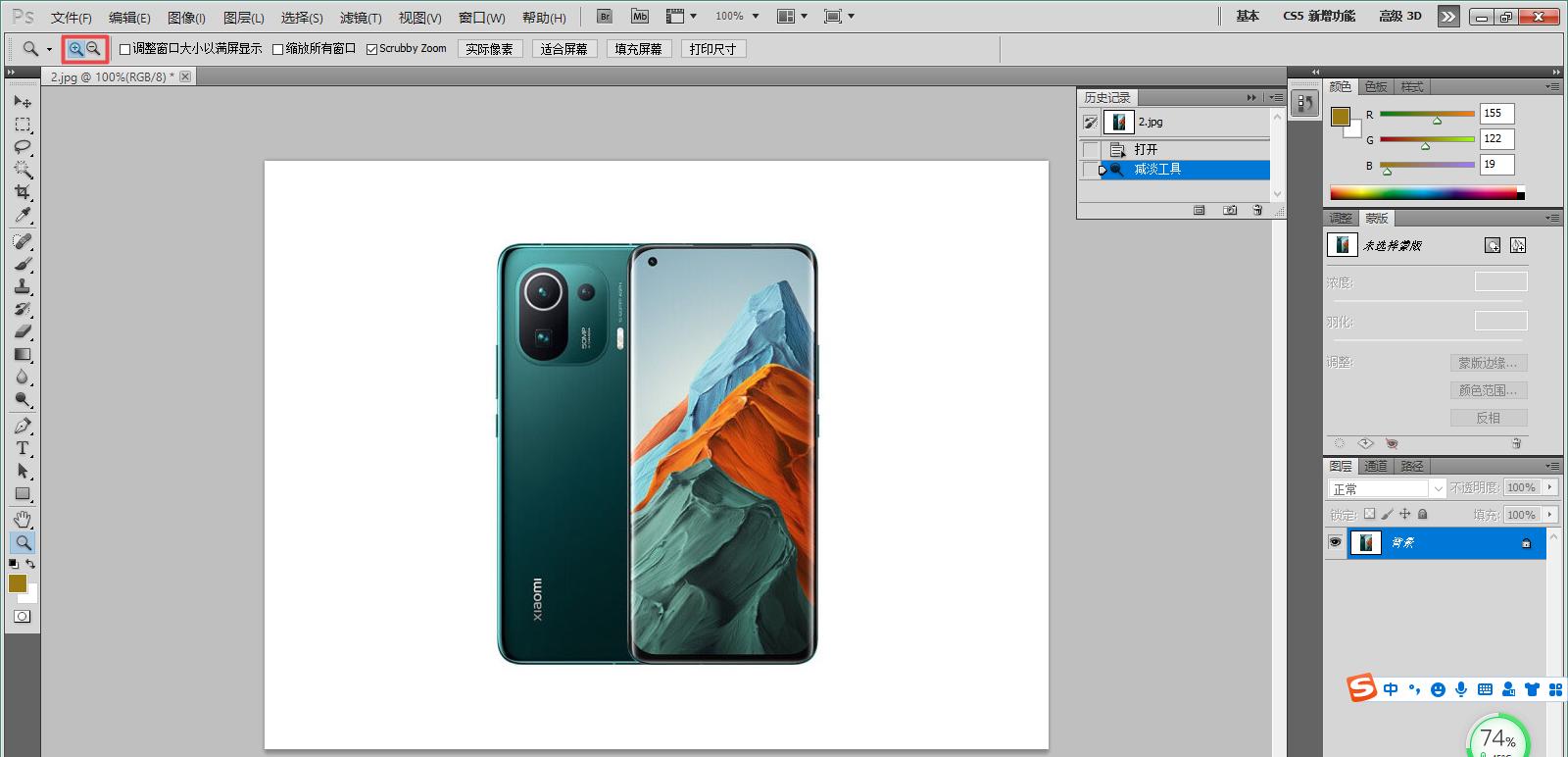
Task: Select the Rectangle shape tool
Action: pos(23,494)
